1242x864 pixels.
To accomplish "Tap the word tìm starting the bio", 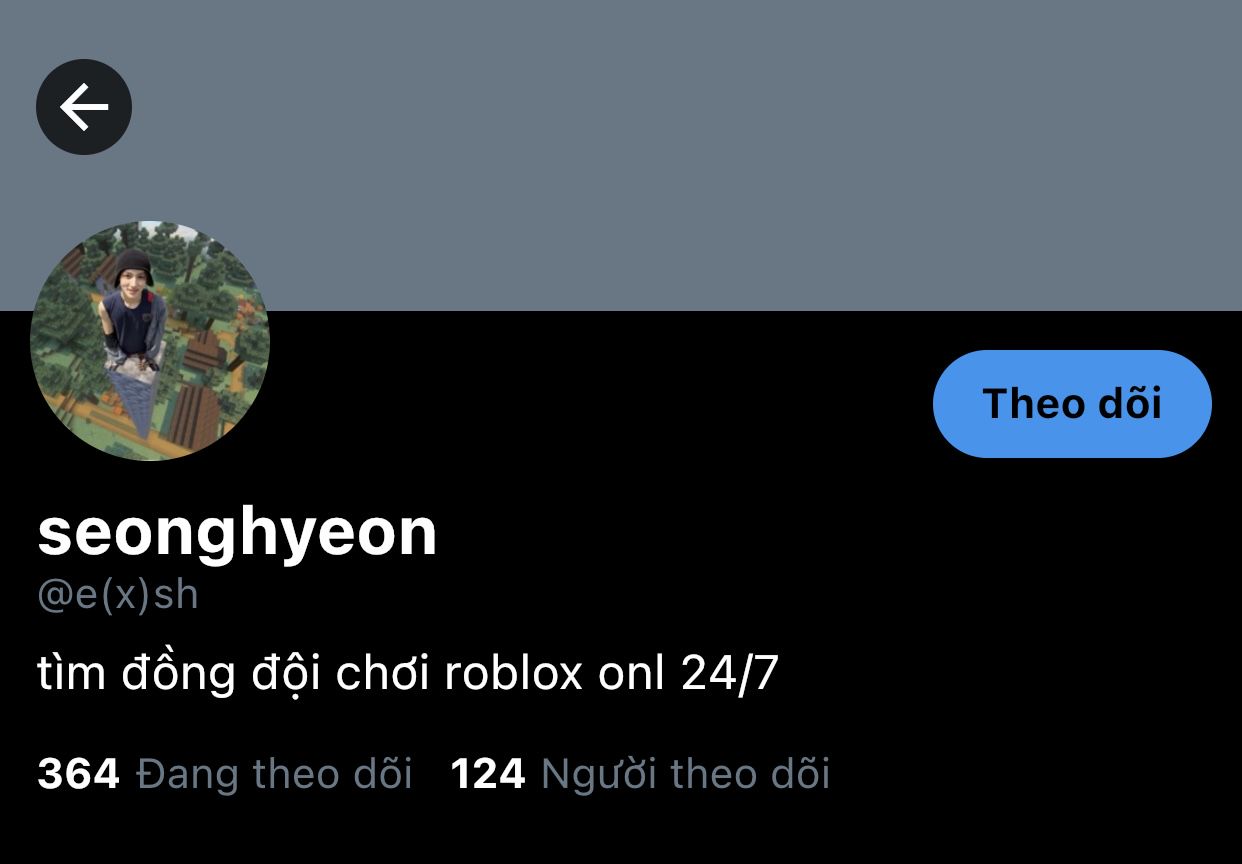I will [71, 674].
